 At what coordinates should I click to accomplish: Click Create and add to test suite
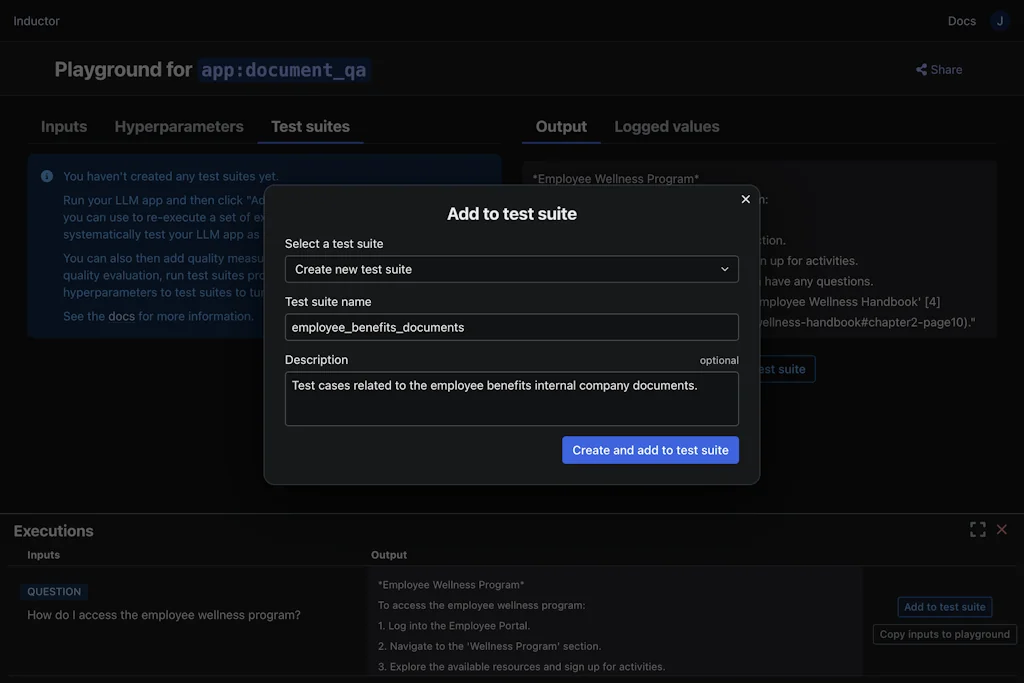[x=650, y=450]
